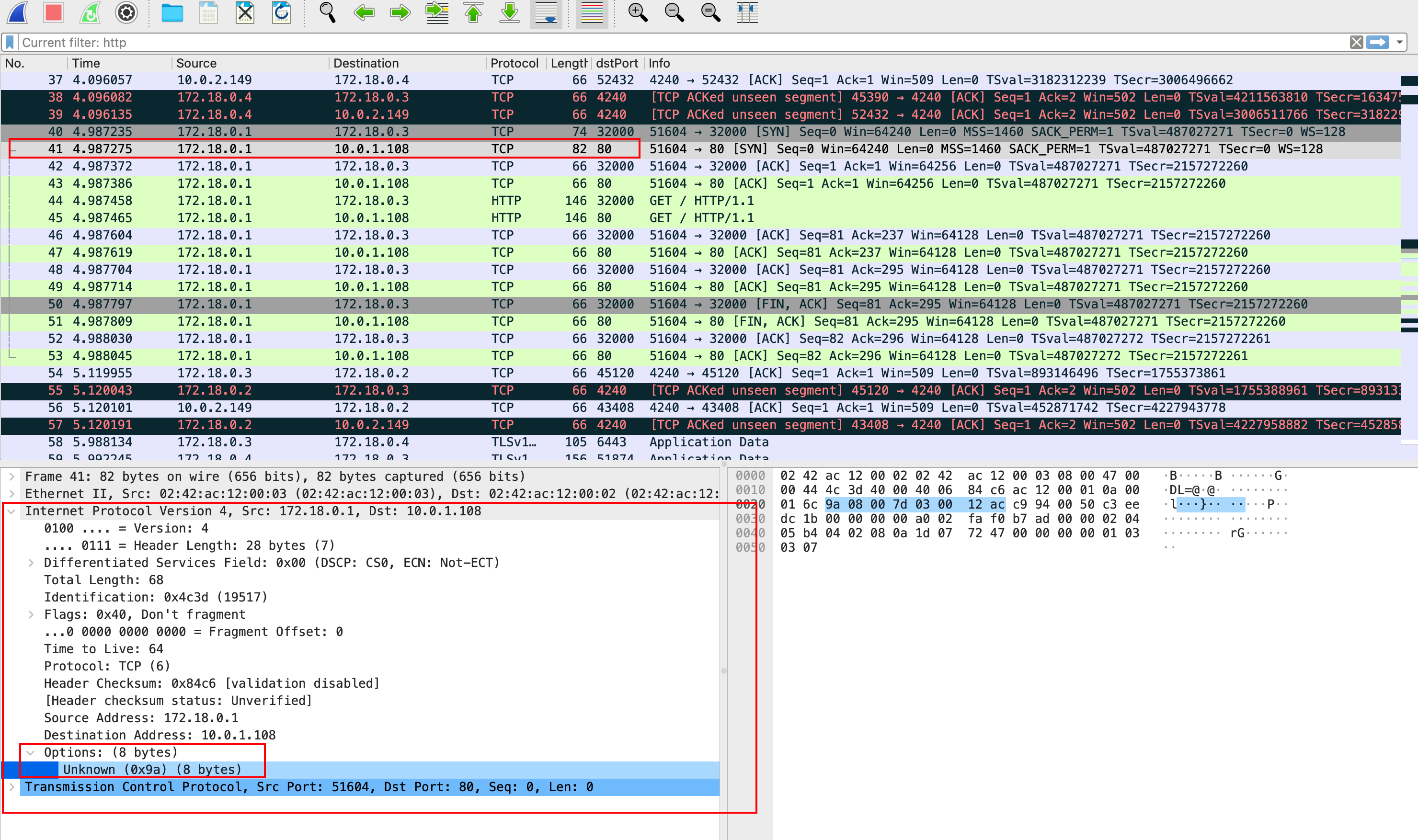Click the stop capture red square icon
The image size is (1418, 840).
(x=54, y=12)
